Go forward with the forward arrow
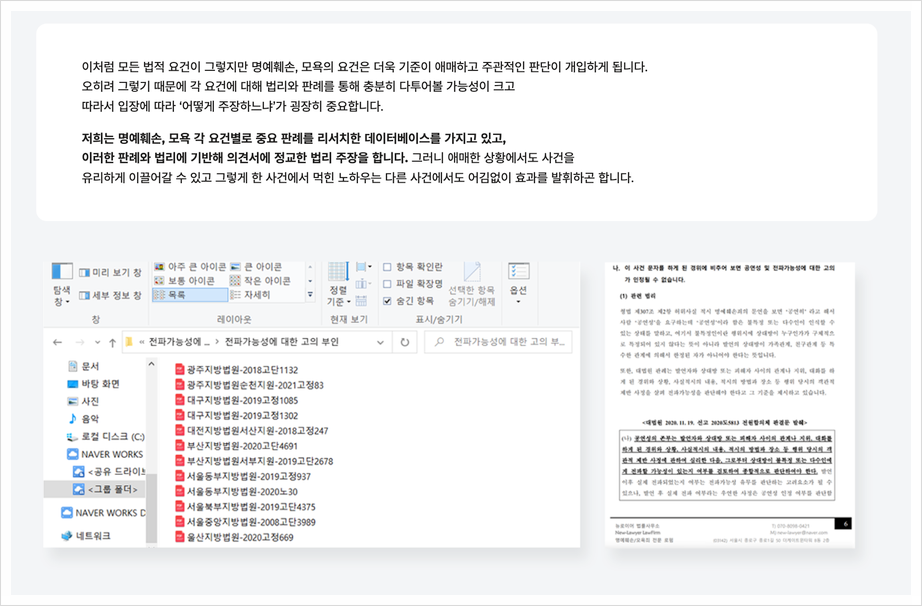 pyautogui.click(x=79, y=342)
